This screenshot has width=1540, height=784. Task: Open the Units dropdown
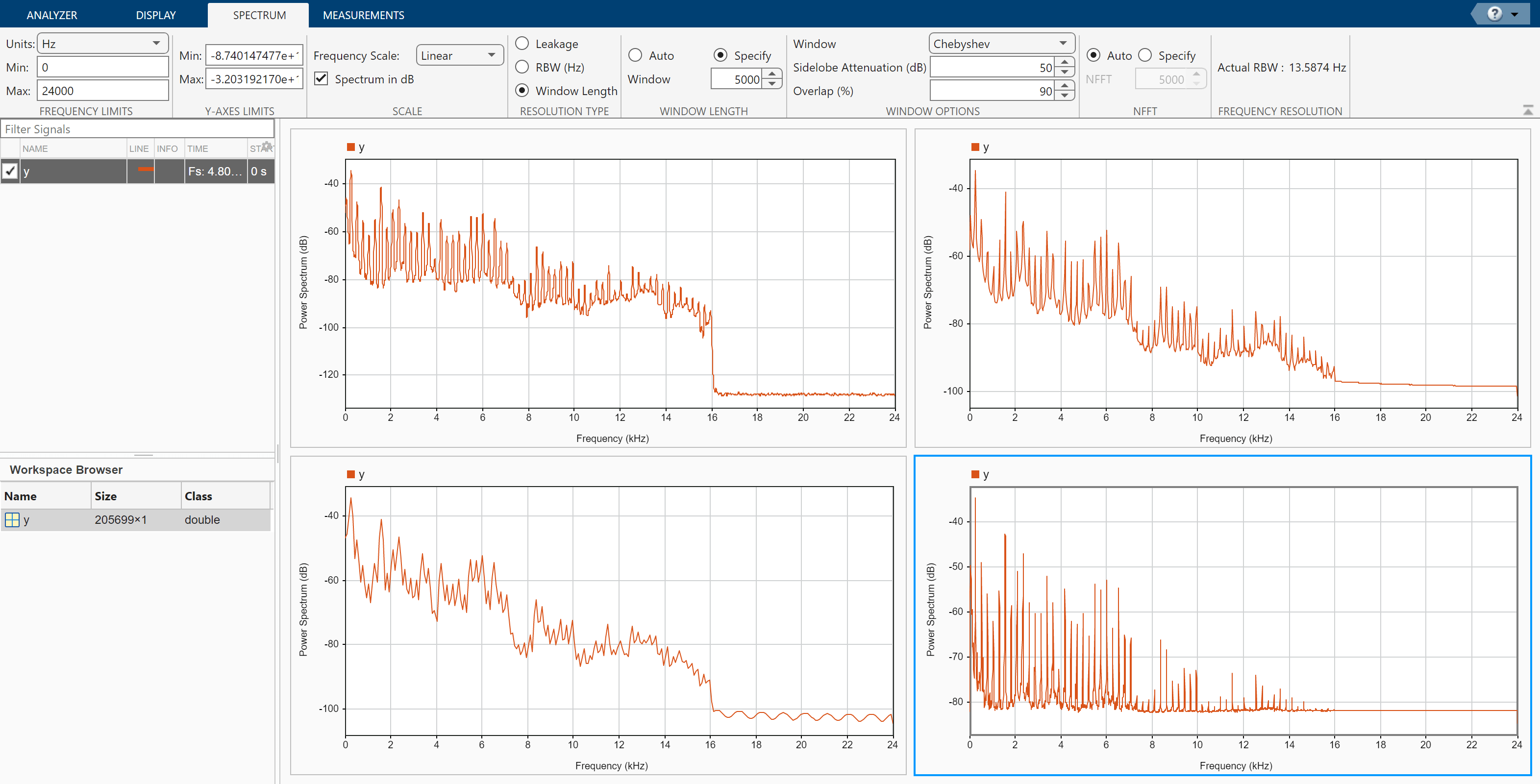pos(103,44)
